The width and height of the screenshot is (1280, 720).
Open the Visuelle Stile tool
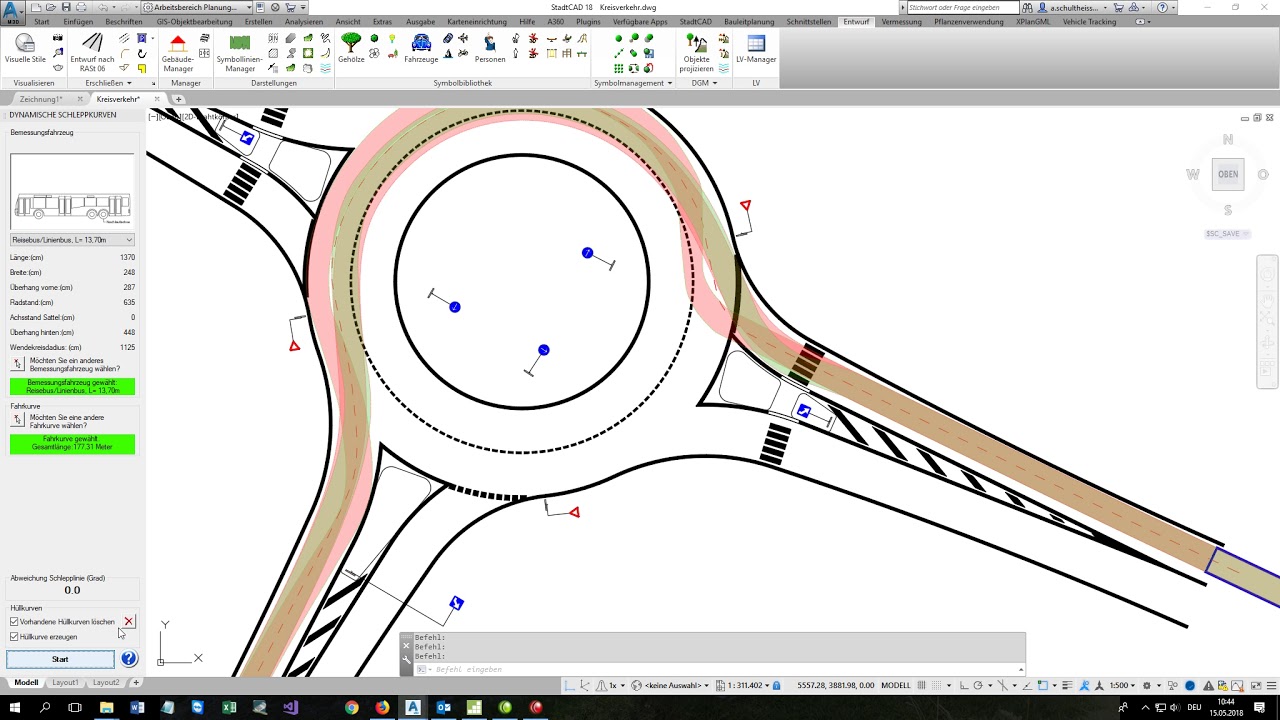pos(25,49)
